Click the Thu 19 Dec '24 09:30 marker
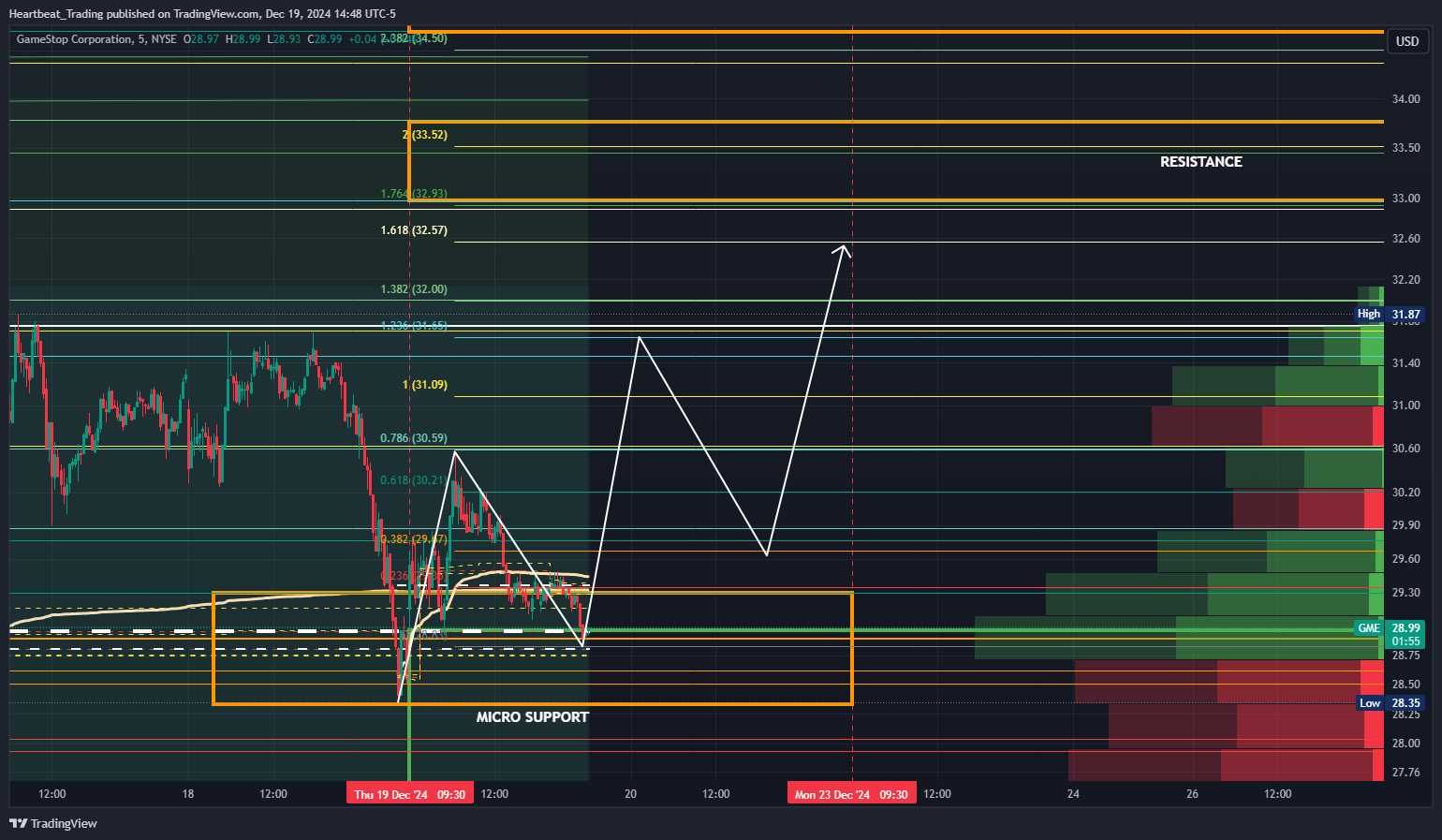Viewport: 1442px width, 840px height. [x=410, y=794]
